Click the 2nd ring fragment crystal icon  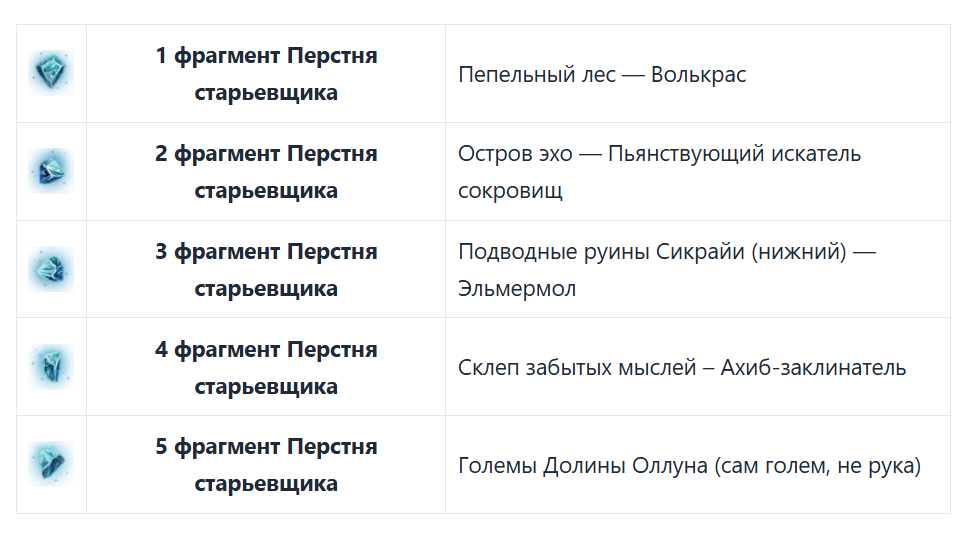click(x=50, y=171)
